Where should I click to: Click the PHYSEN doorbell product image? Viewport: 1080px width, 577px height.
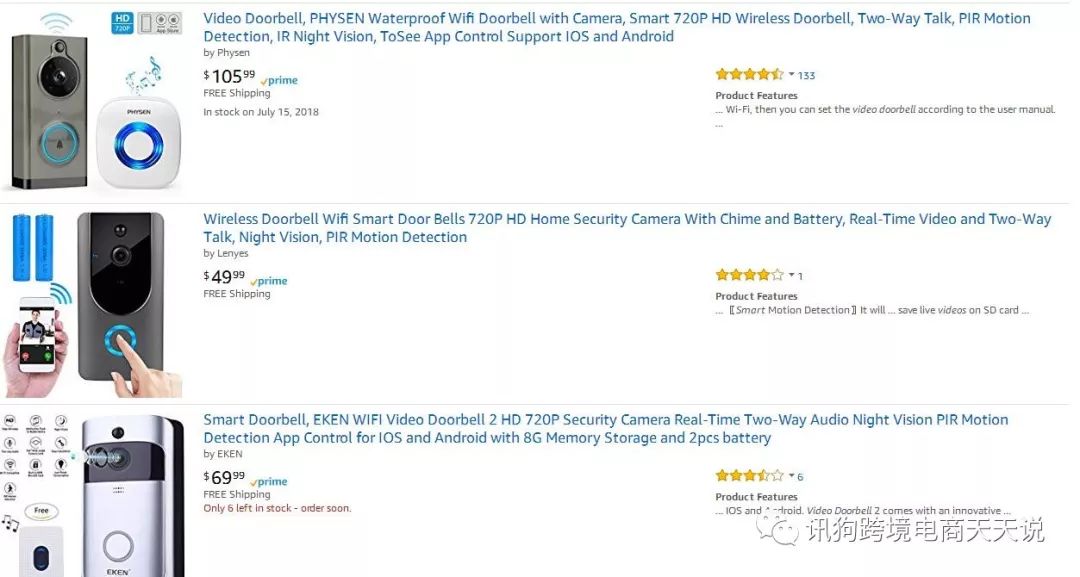(x=93, y=102)
